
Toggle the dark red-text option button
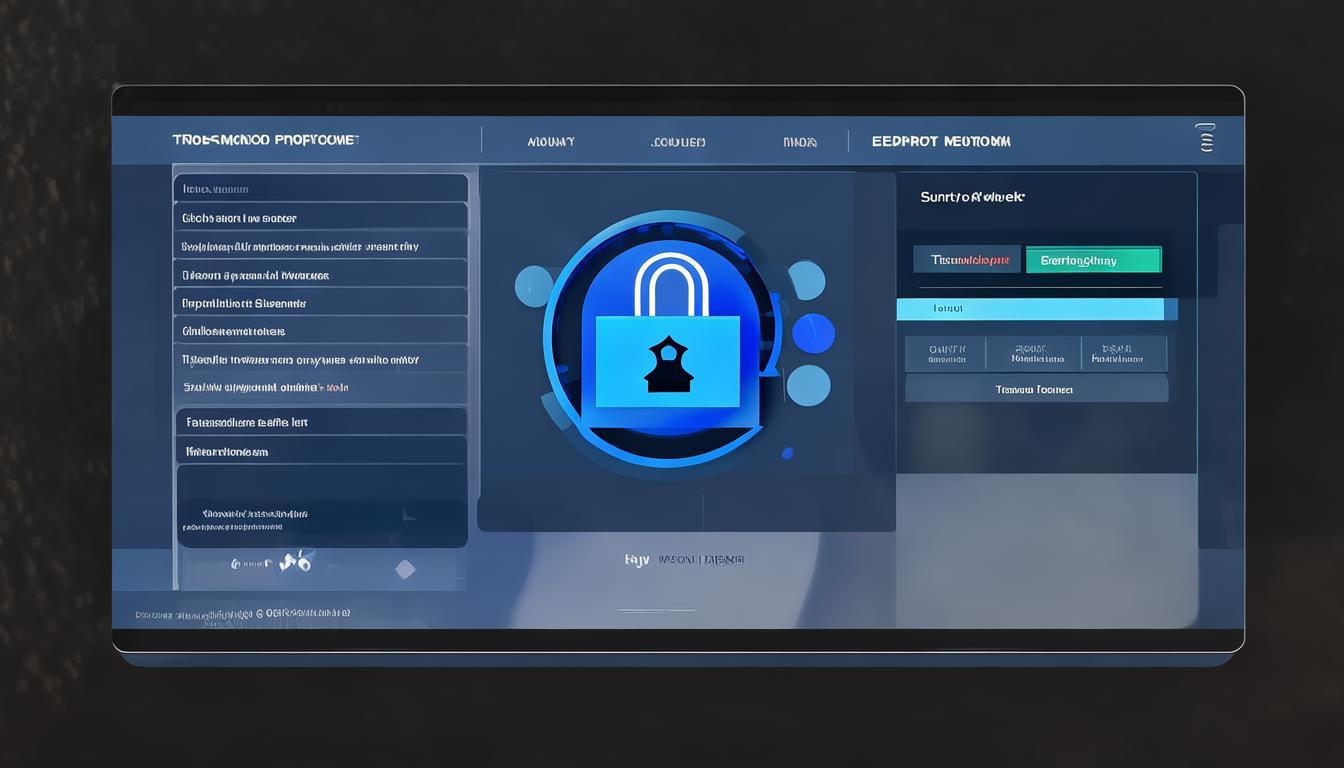967,260
